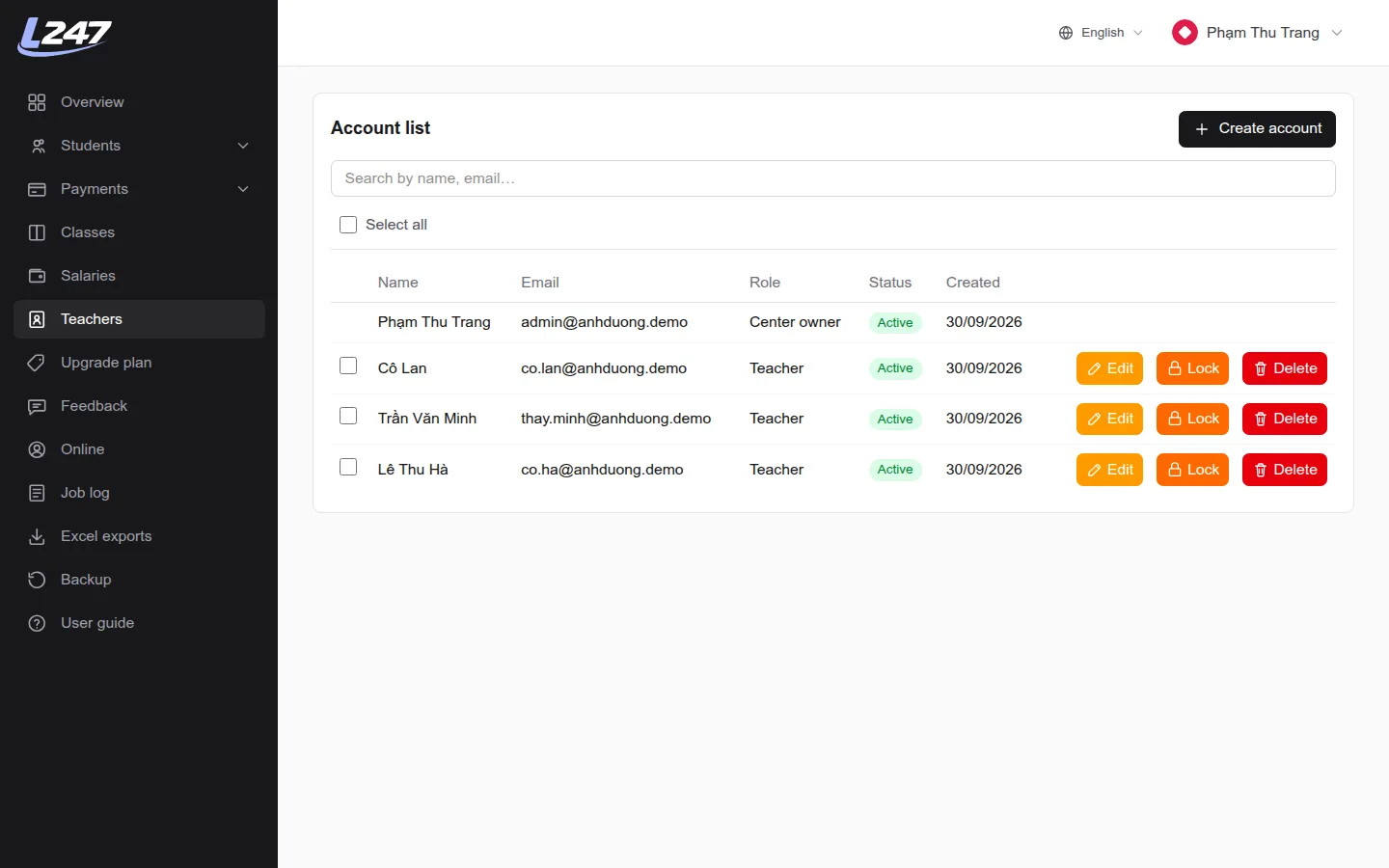Click the Upgrade plan tag icon
Viewport: 1389px width, 868px height.
point(37,363)
